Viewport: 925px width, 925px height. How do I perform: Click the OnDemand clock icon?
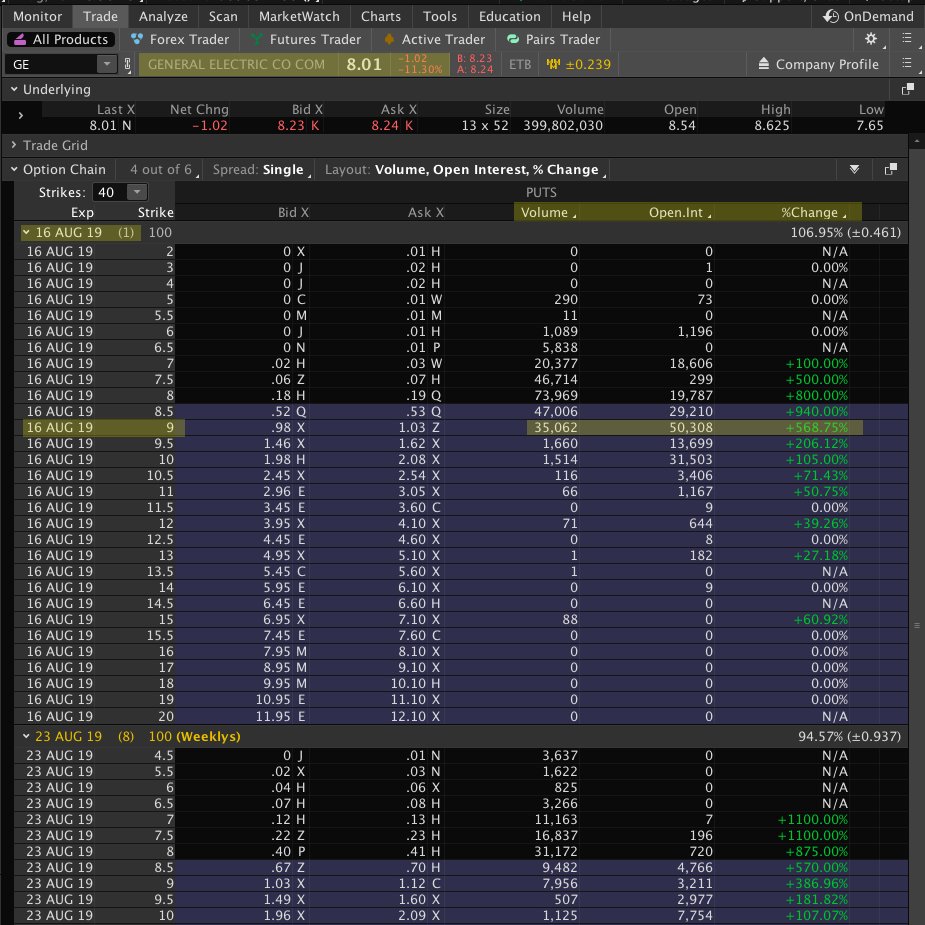[x=830, y=16]
